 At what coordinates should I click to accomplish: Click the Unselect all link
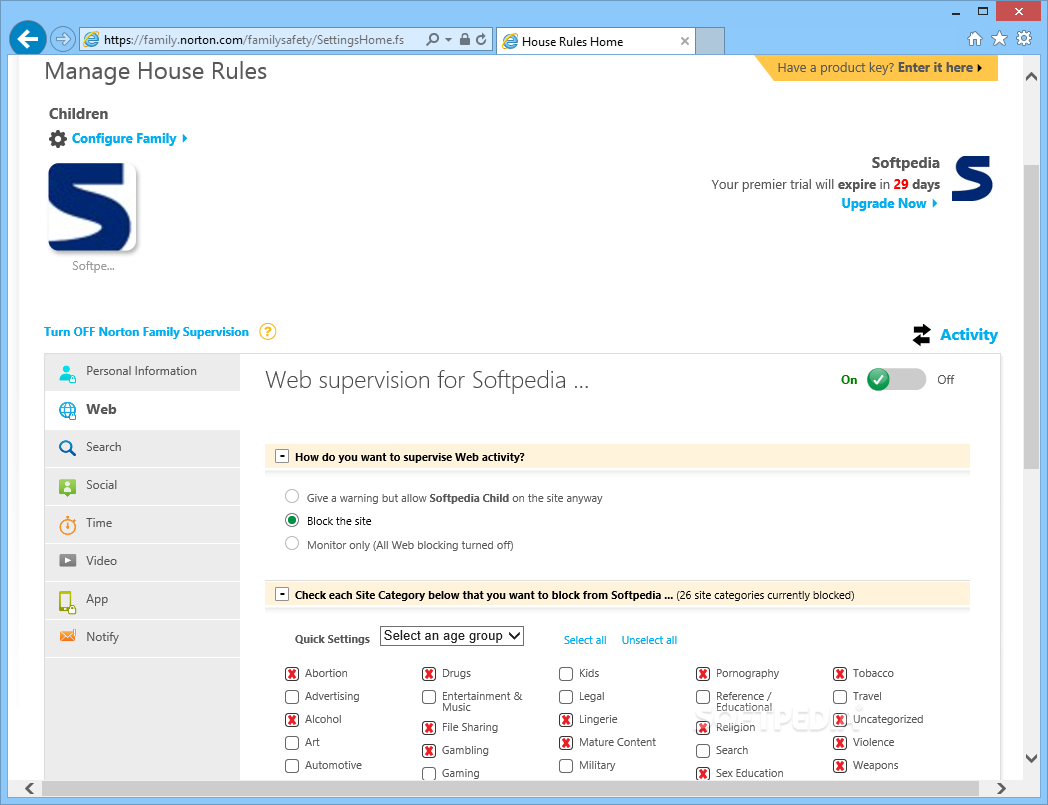point(649,640)
